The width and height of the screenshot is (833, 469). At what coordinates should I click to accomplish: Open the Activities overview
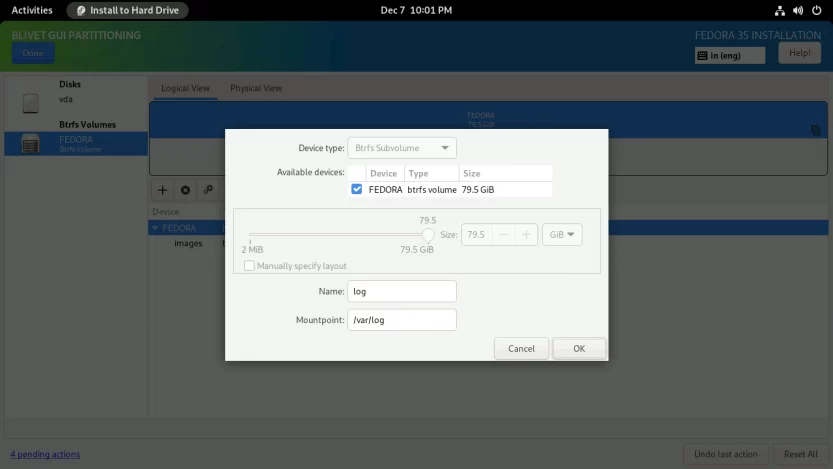coord(32,10)
